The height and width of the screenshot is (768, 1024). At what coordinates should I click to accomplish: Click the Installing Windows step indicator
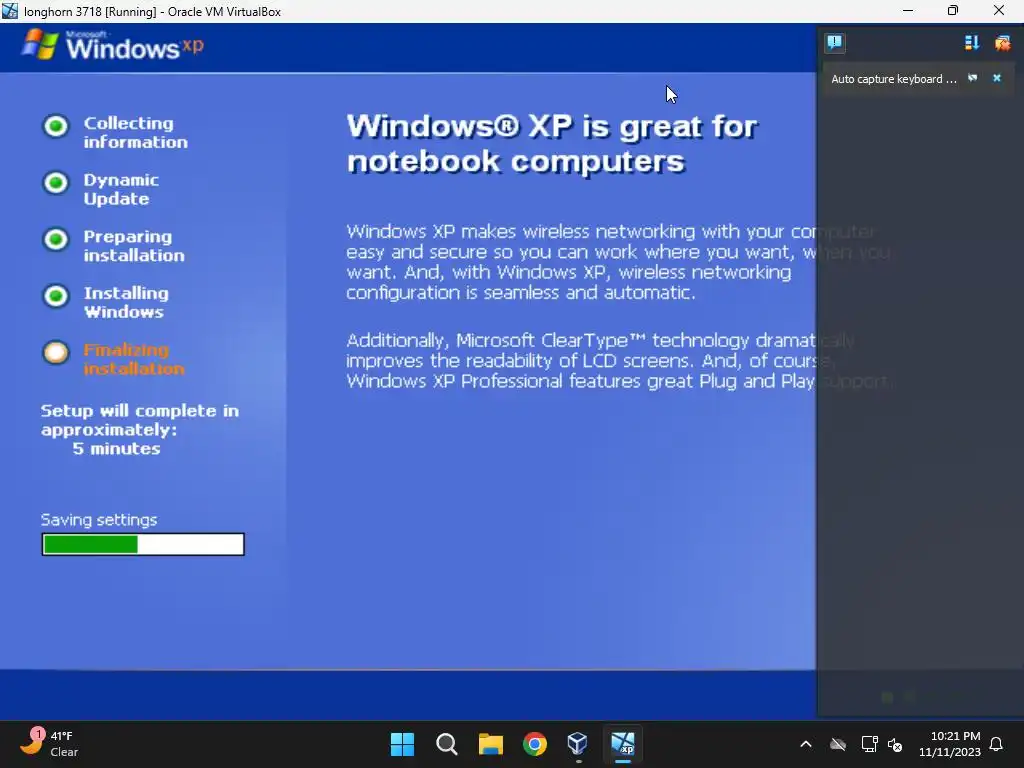[x=56, y=296]
